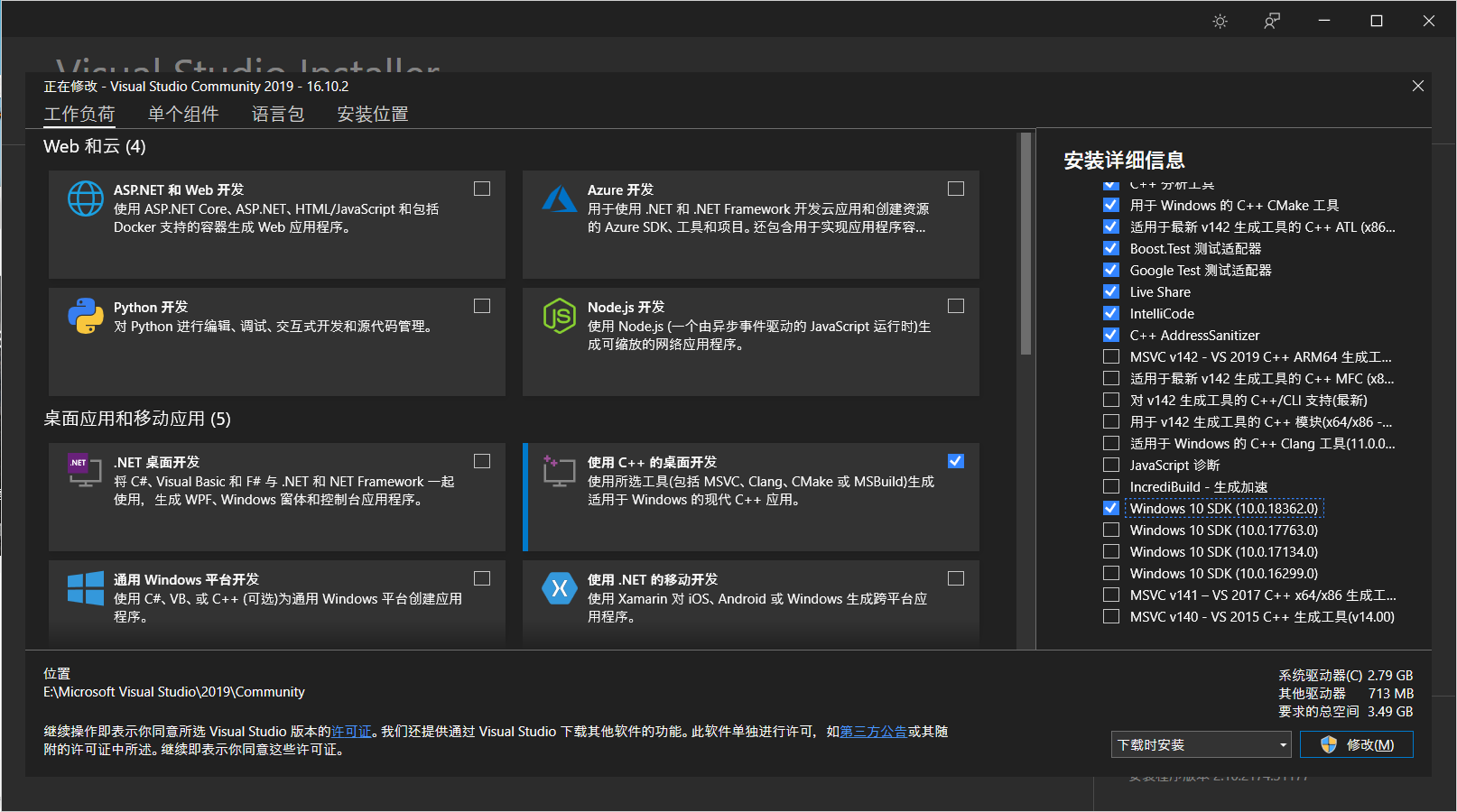Switch to the 单个组件 tab
This screenshot has width=1457, height=812.
183,114
